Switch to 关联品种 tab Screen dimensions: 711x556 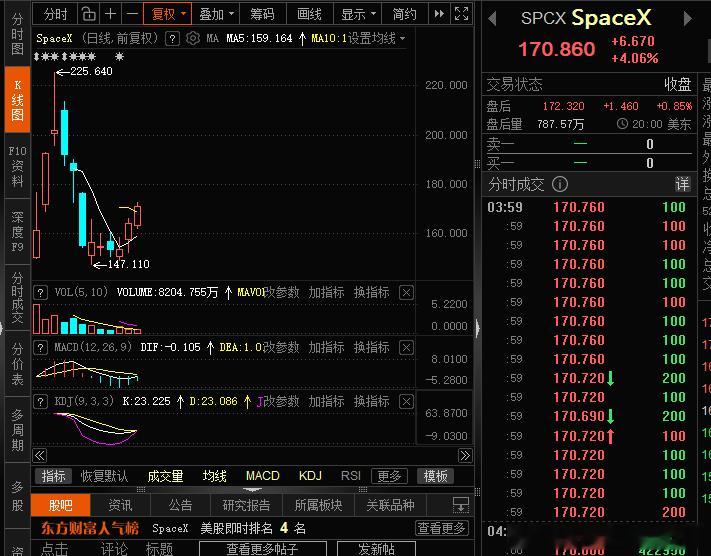390,505
